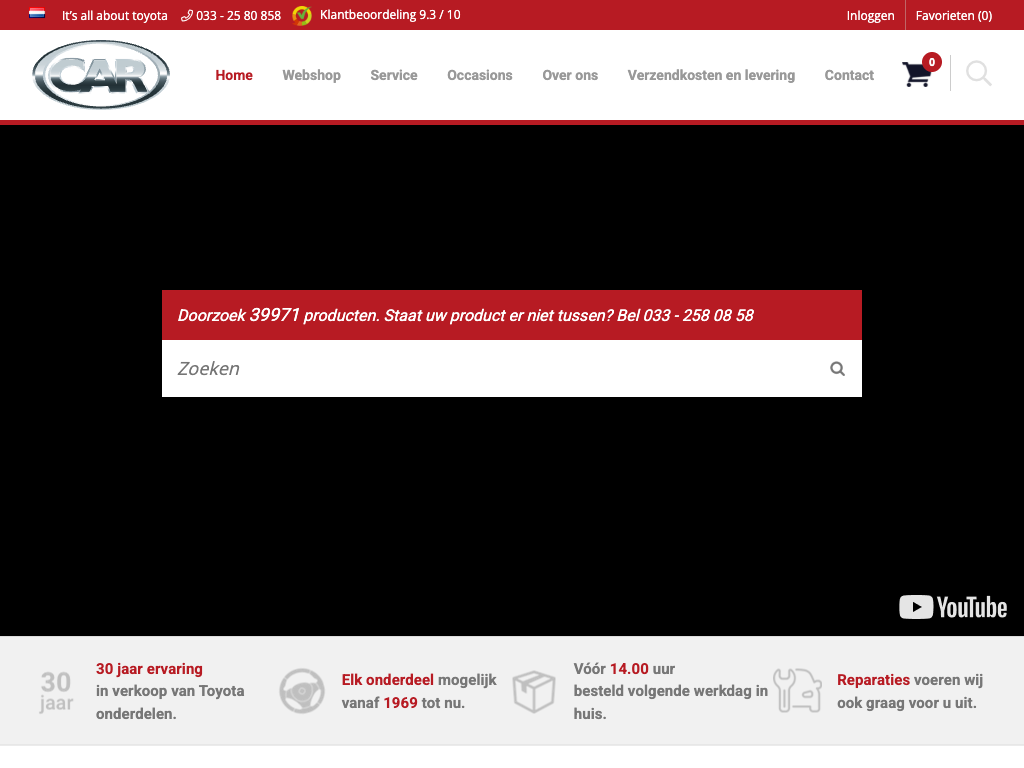Open the Occasions page
This screenshot has width=1024, height=768.
pos(479,75)
